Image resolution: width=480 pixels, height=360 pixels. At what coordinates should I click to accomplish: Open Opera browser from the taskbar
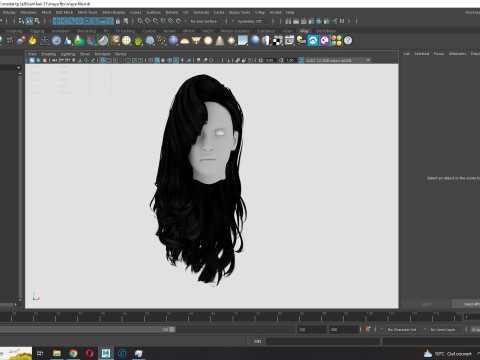89,353
